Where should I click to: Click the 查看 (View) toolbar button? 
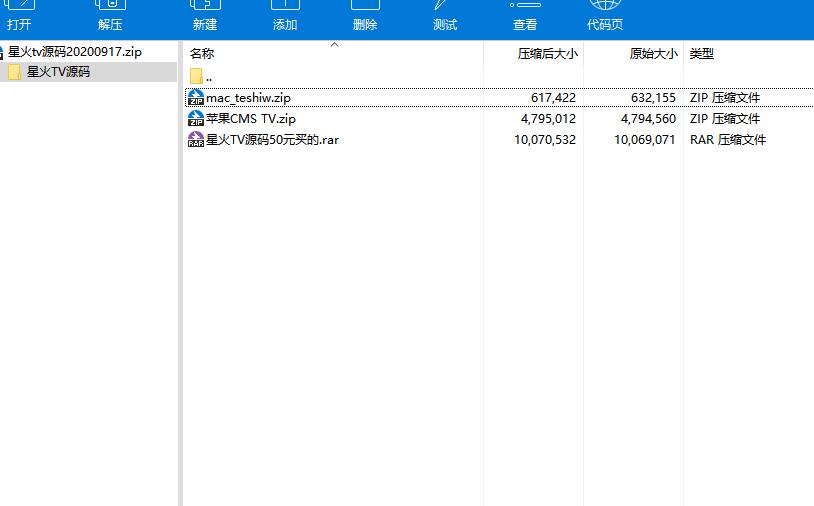[525, 16]
